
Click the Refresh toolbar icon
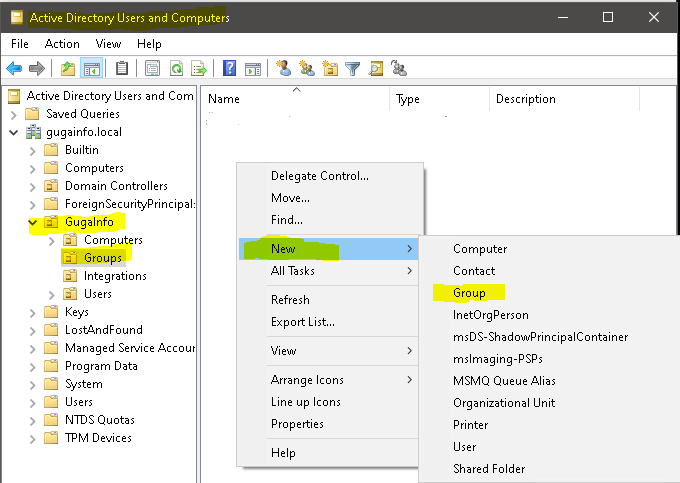pos(176,69)
